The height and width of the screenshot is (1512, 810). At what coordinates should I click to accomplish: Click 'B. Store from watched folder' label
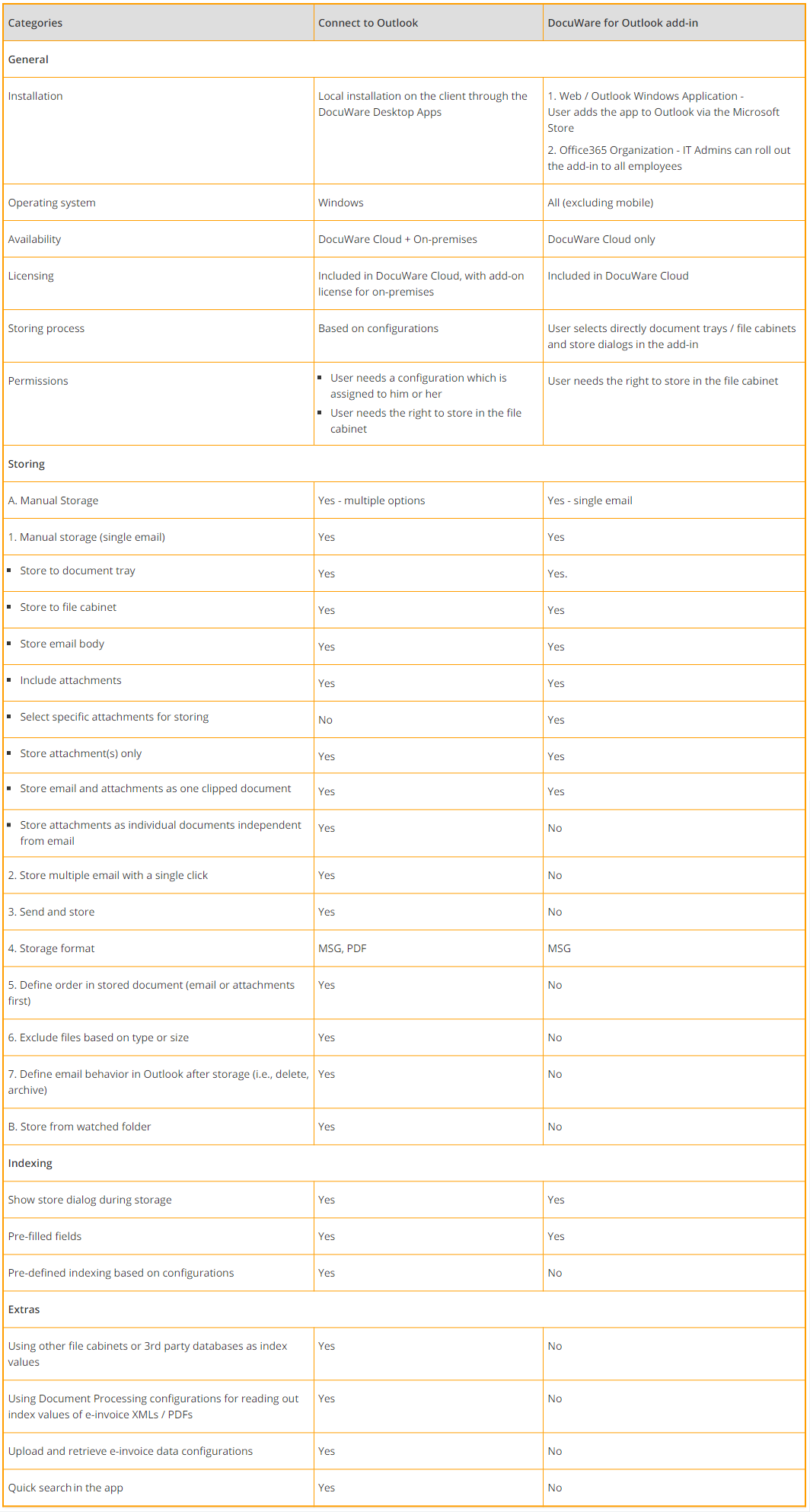pos(79,1127)
